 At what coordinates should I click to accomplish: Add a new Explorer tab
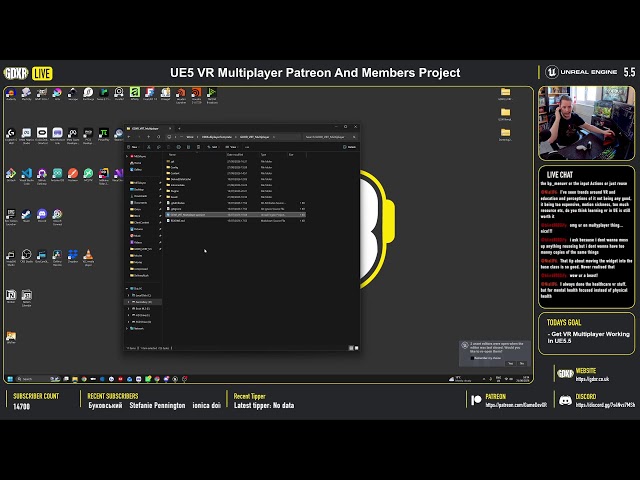click(179, 129)
